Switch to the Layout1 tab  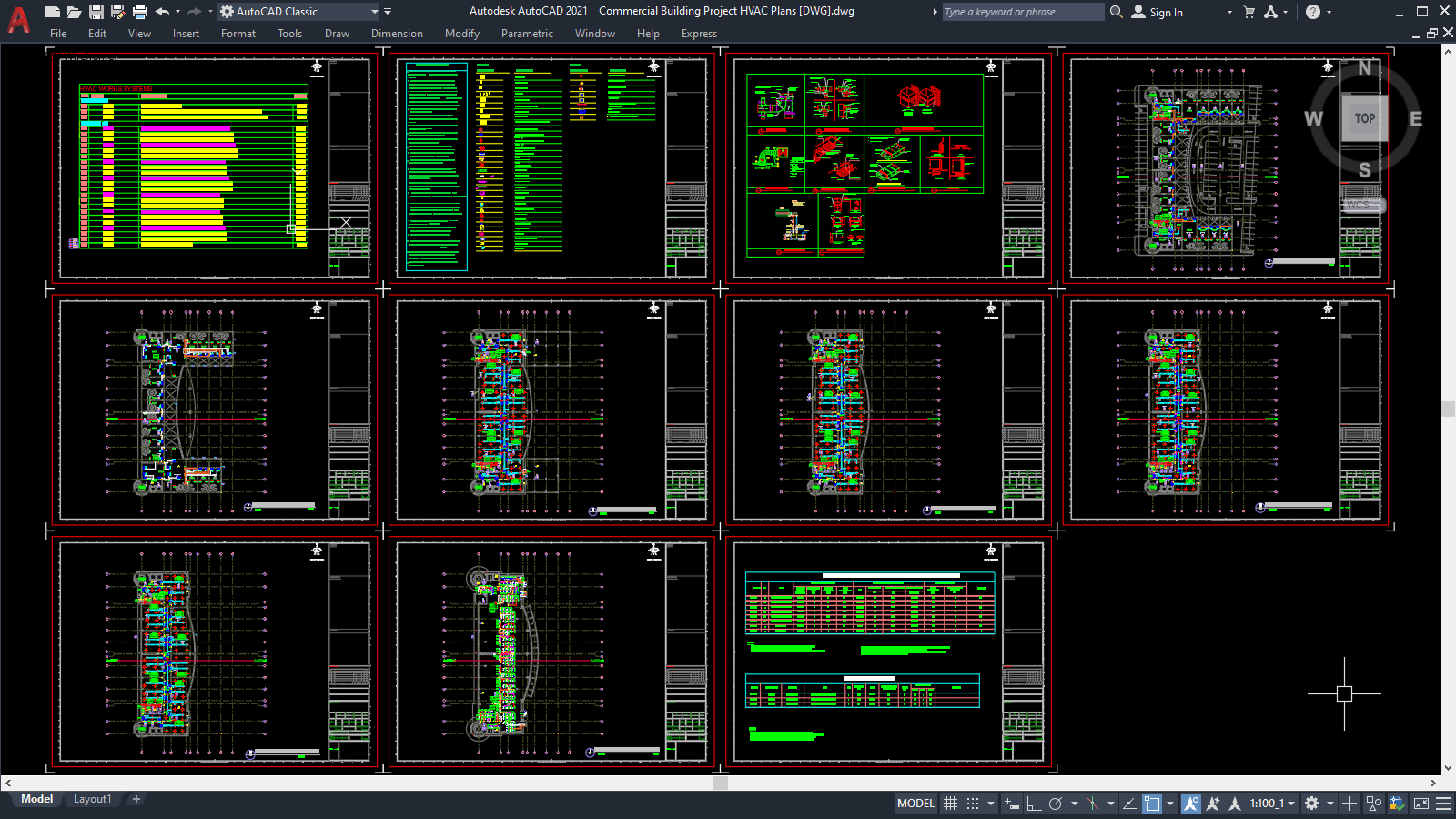[x=92, y=799]
